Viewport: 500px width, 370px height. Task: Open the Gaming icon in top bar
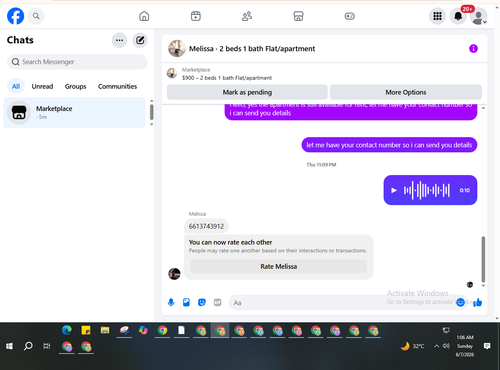(x=350, y=16)
